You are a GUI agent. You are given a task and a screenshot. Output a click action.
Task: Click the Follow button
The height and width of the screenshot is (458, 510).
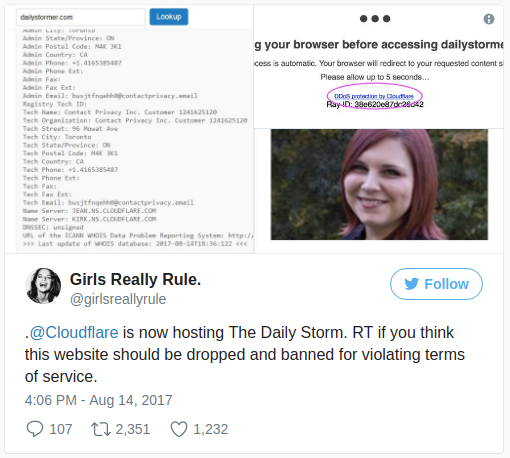[436, 284]
